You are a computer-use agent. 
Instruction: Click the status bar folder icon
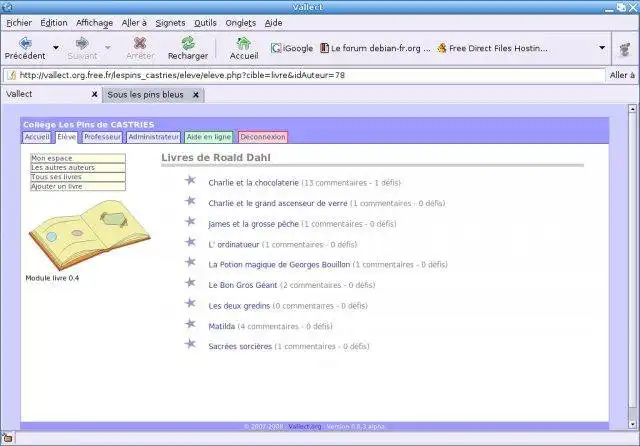(x=7, y=439)
